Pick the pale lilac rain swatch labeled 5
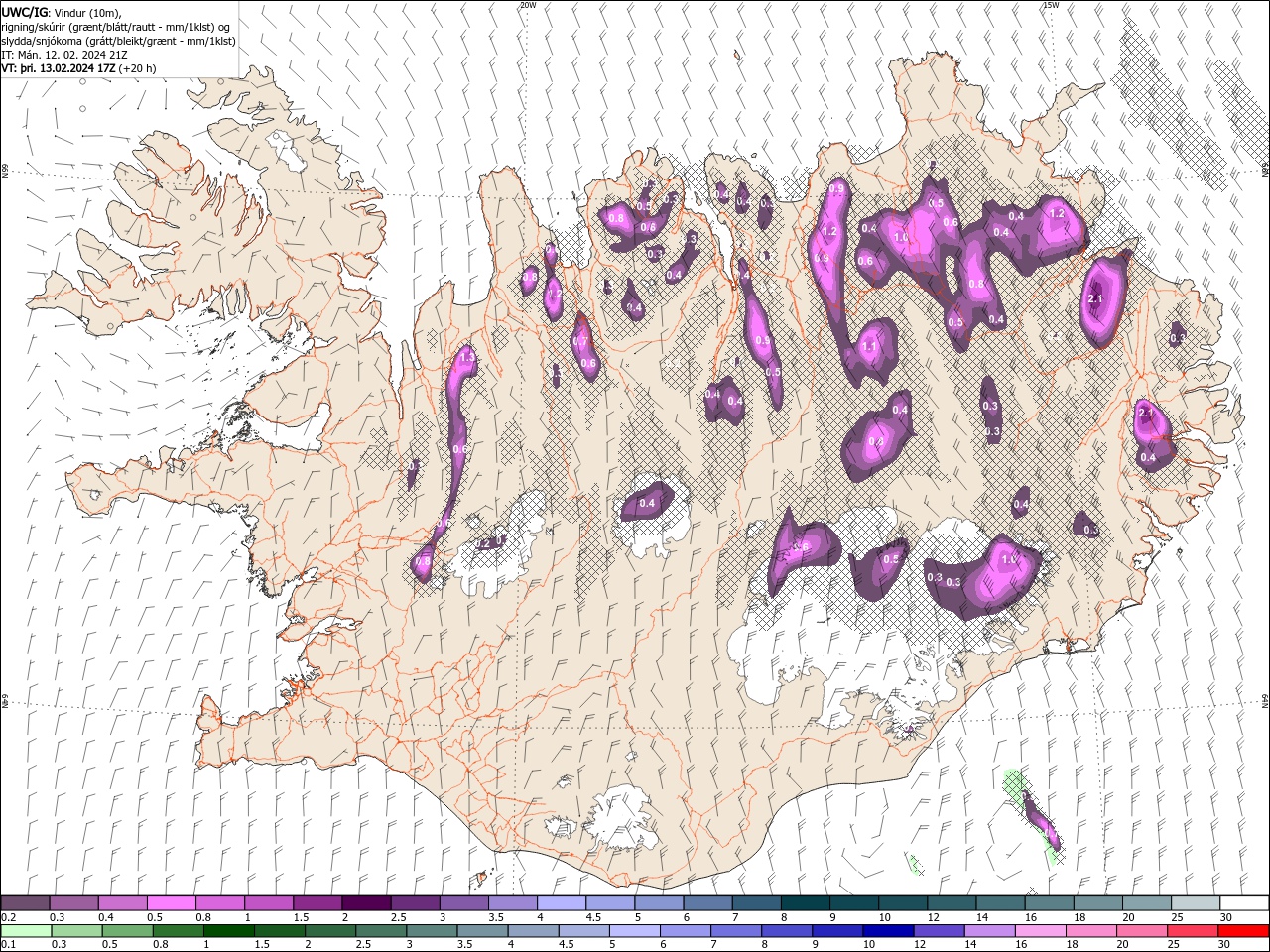Image resolution: width=1270 pixels, height=952 pixels. 634,931
